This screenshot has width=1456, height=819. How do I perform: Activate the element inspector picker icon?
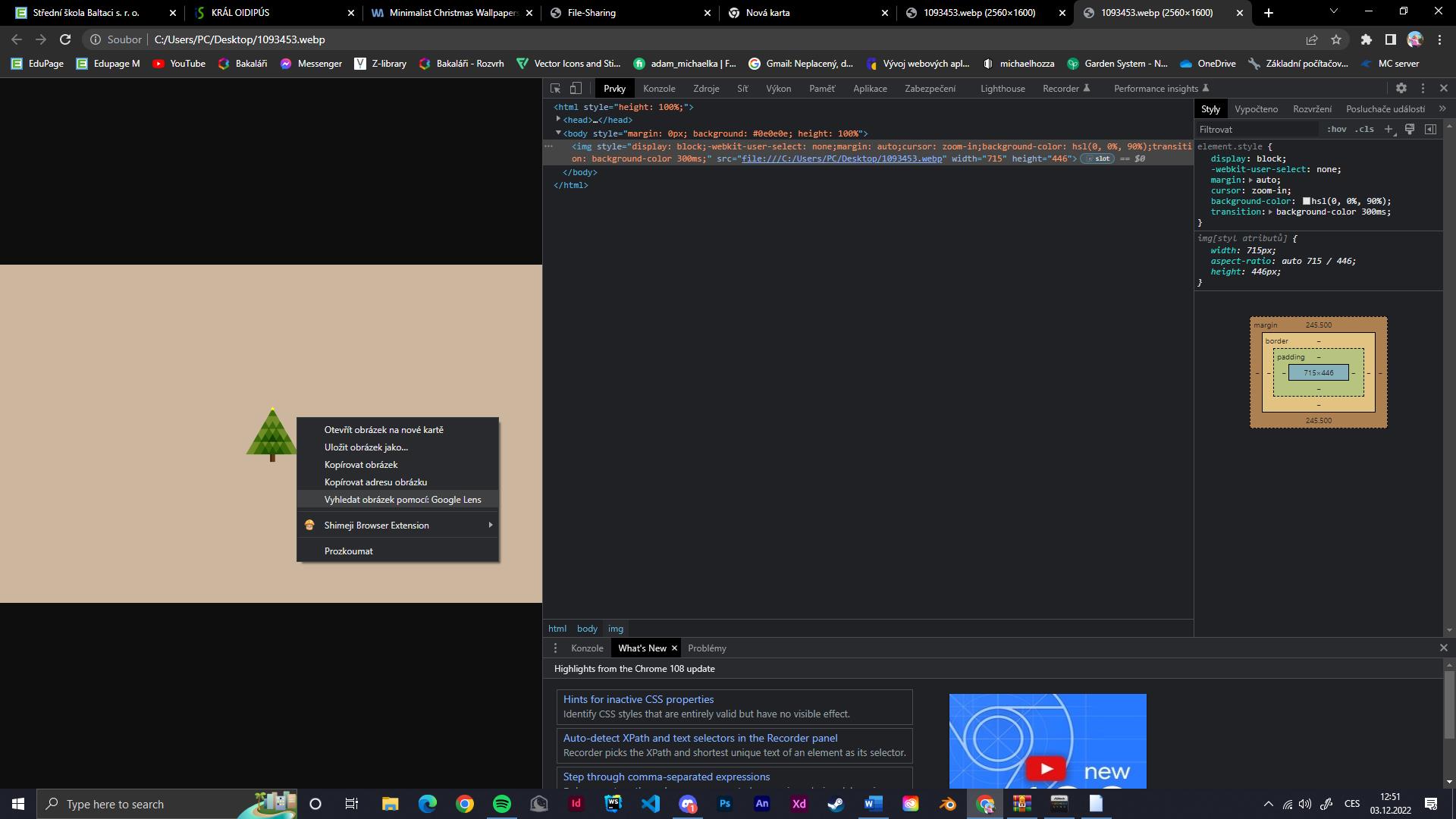coord(555,89)
